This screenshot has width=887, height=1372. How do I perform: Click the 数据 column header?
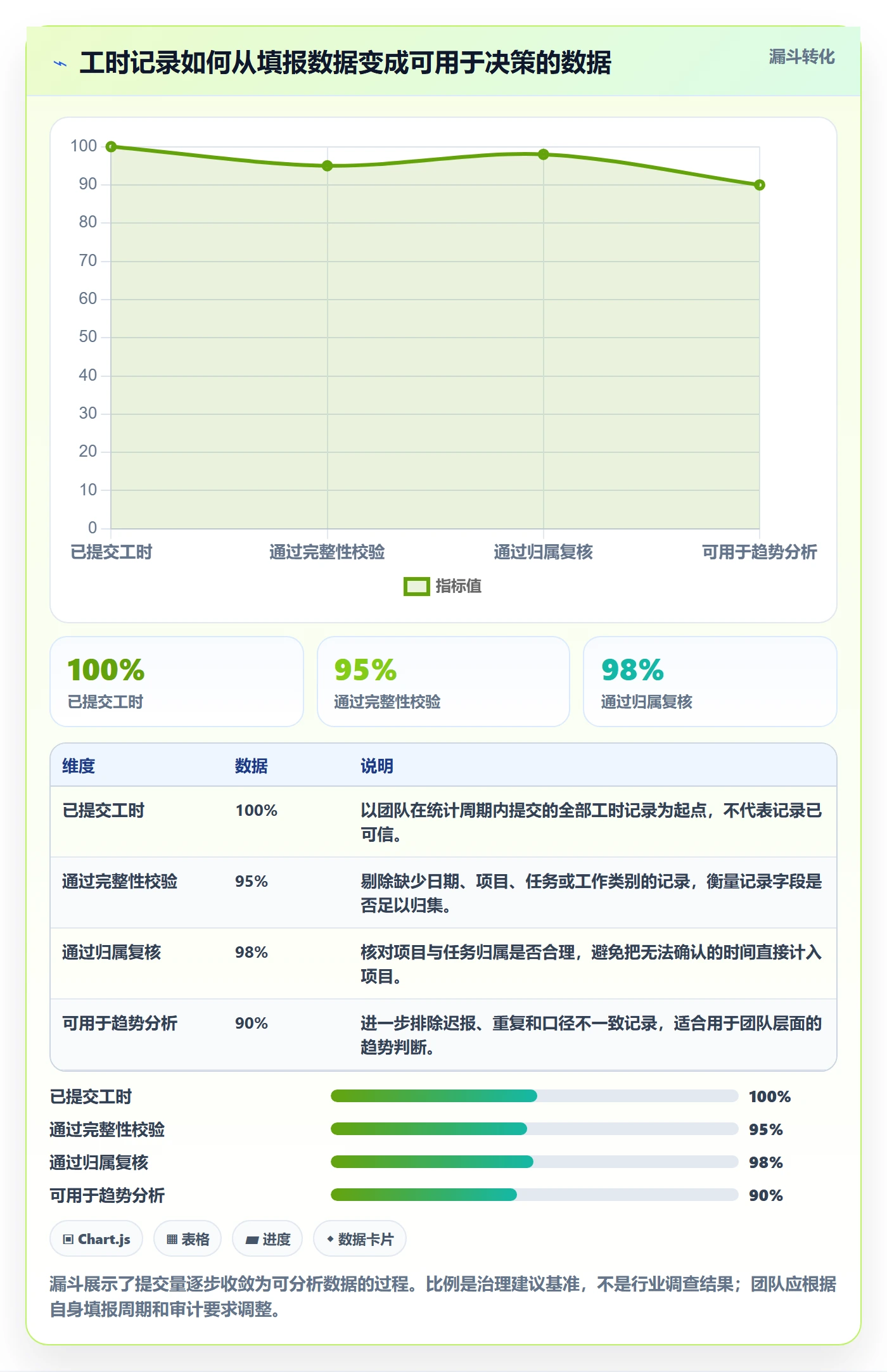(x=252, y=766)
